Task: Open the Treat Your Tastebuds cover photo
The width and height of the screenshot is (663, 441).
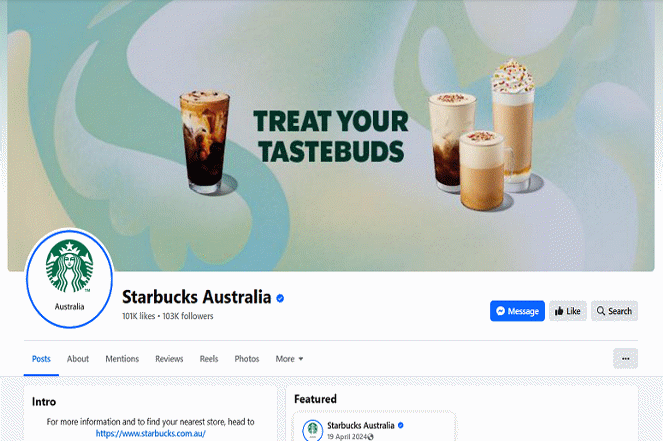Action: point(331,136)
